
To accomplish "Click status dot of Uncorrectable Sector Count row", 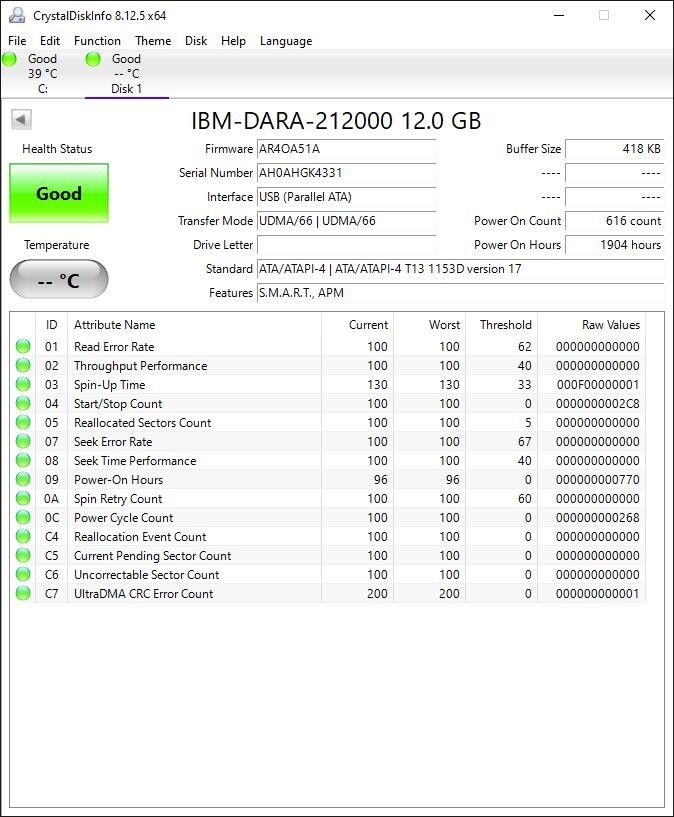I will pyautogui.click(x=23, y=574).
